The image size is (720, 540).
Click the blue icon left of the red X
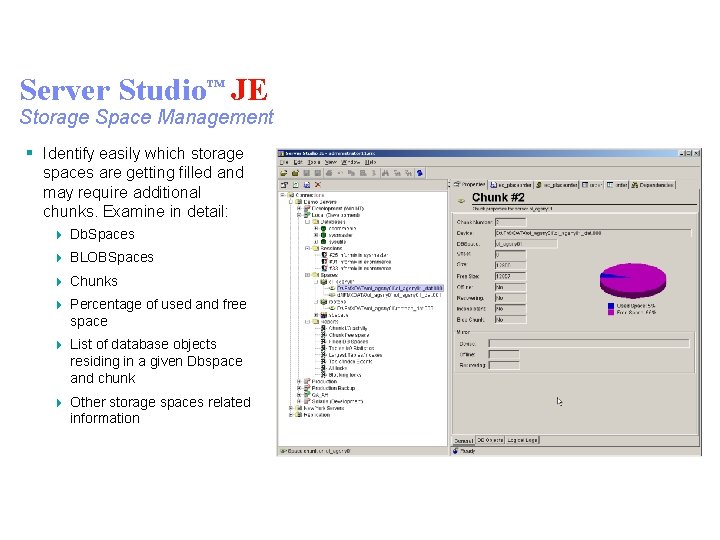(307, 185)
